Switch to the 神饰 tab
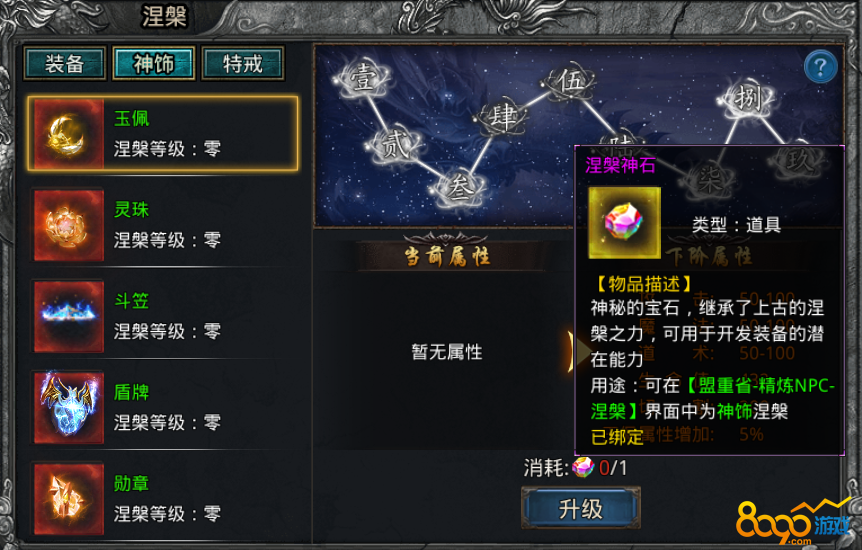The image size is (862, 550). [x=153, y=64]
